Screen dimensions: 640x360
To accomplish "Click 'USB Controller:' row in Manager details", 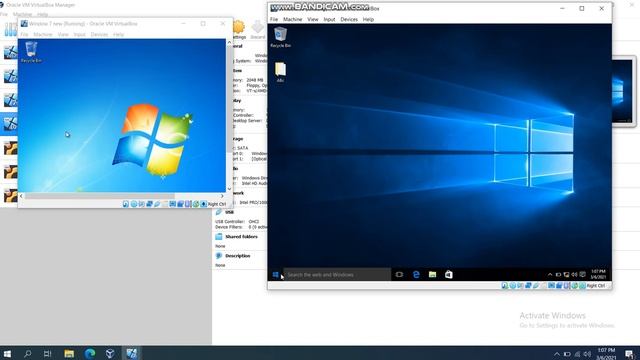I will coord(237,222).
